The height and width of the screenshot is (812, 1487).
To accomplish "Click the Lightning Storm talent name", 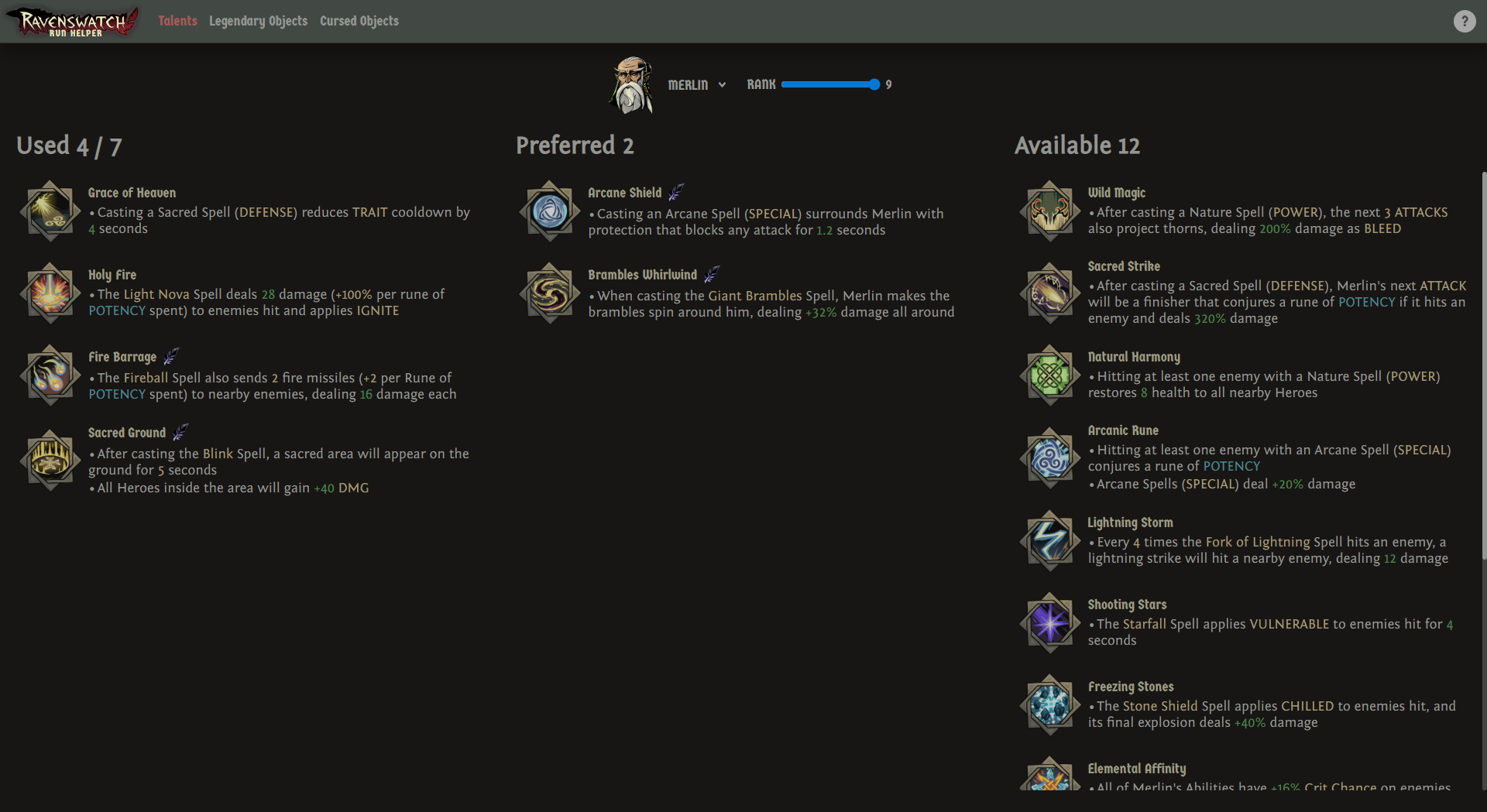I will point(1130,522).
